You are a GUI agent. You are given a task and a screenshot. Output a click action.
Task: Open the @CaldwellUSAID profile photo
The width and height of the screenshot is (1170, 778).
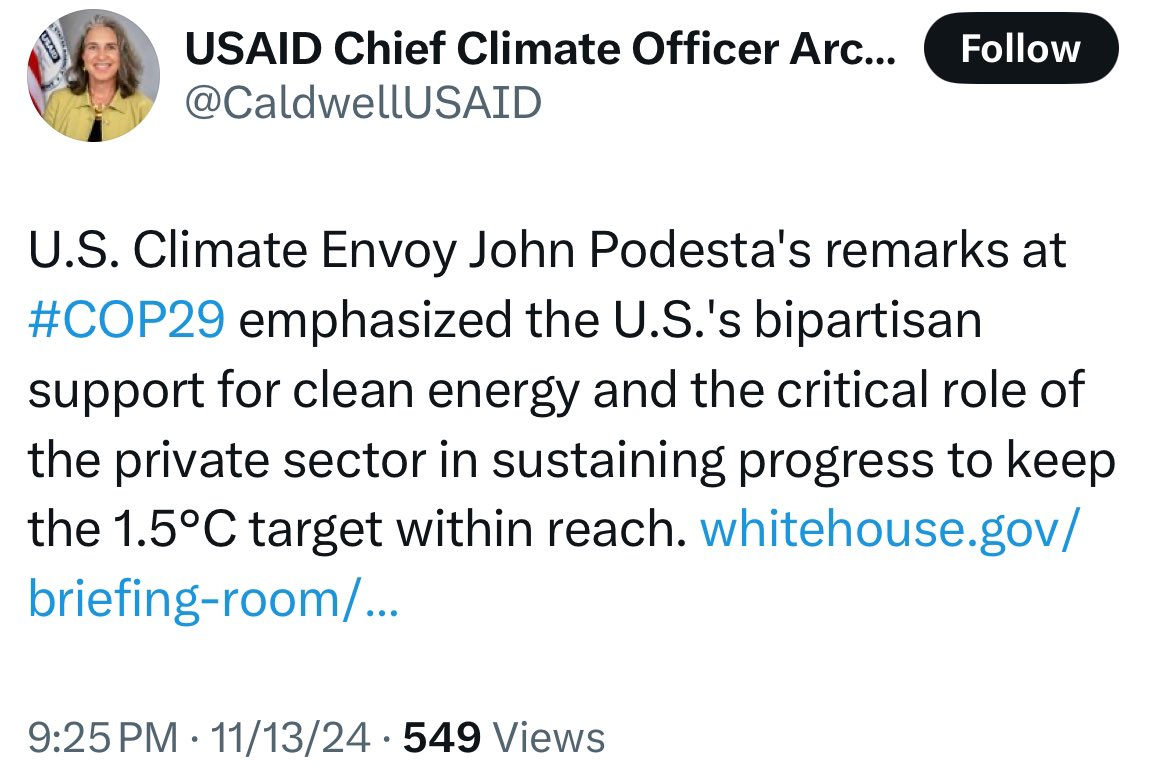pos(93,75)
